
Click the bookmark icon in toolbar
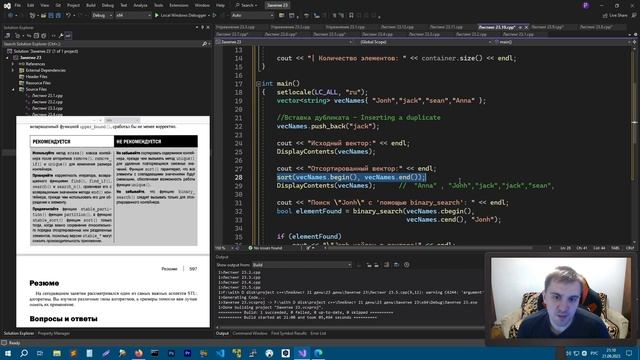point(351,16)
